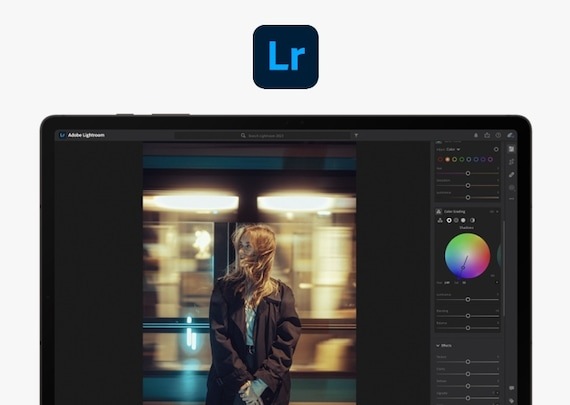Screen dimensions: 570x405
Task: Select the green color mixer swatch
Action: (462, 159)
